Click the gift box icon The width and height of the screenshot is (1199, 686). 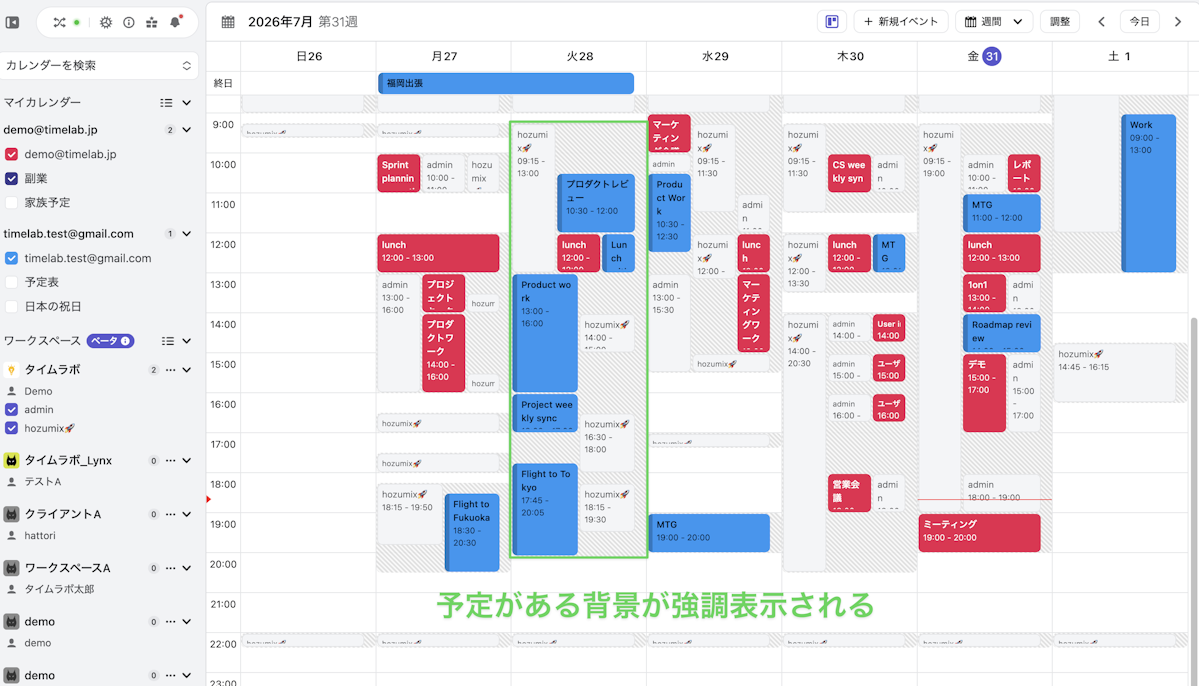click(151, 22)
